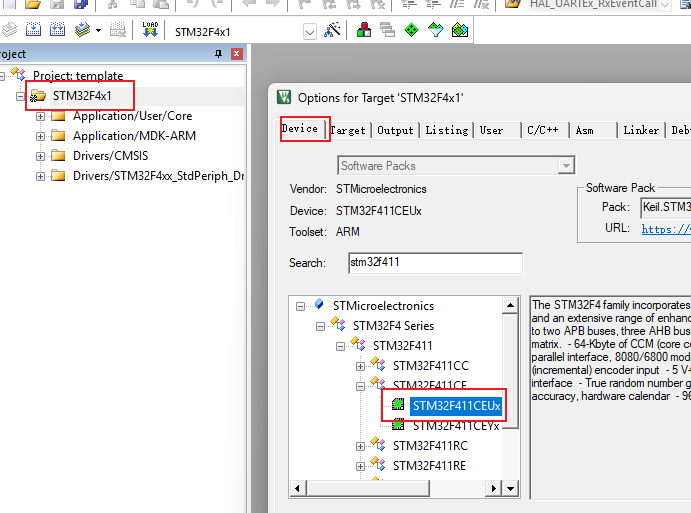Click the STMicroelectronics vendor icon in device tree
This screenshot has height=513, width=691.
tap(319, 304)
